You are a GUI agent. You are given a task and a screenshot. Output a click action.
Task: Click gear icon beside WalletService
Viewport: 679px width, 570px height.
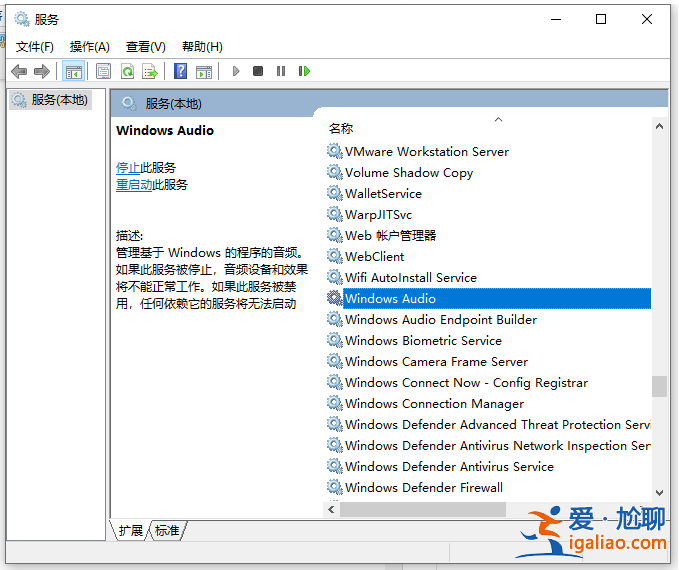pyautogui.click(x=334, y=193)
